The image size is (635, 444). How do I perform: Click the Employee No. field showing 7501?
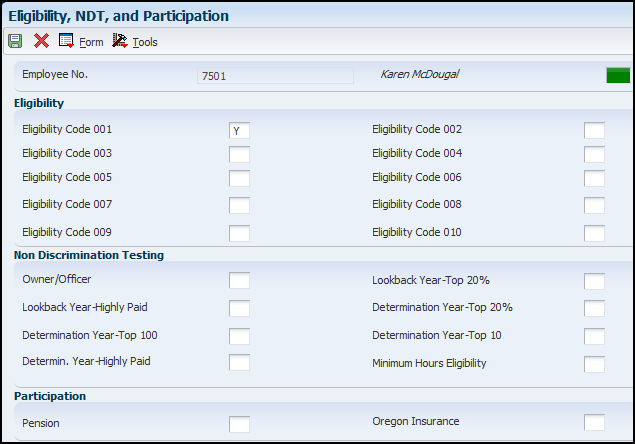point(275,76)
